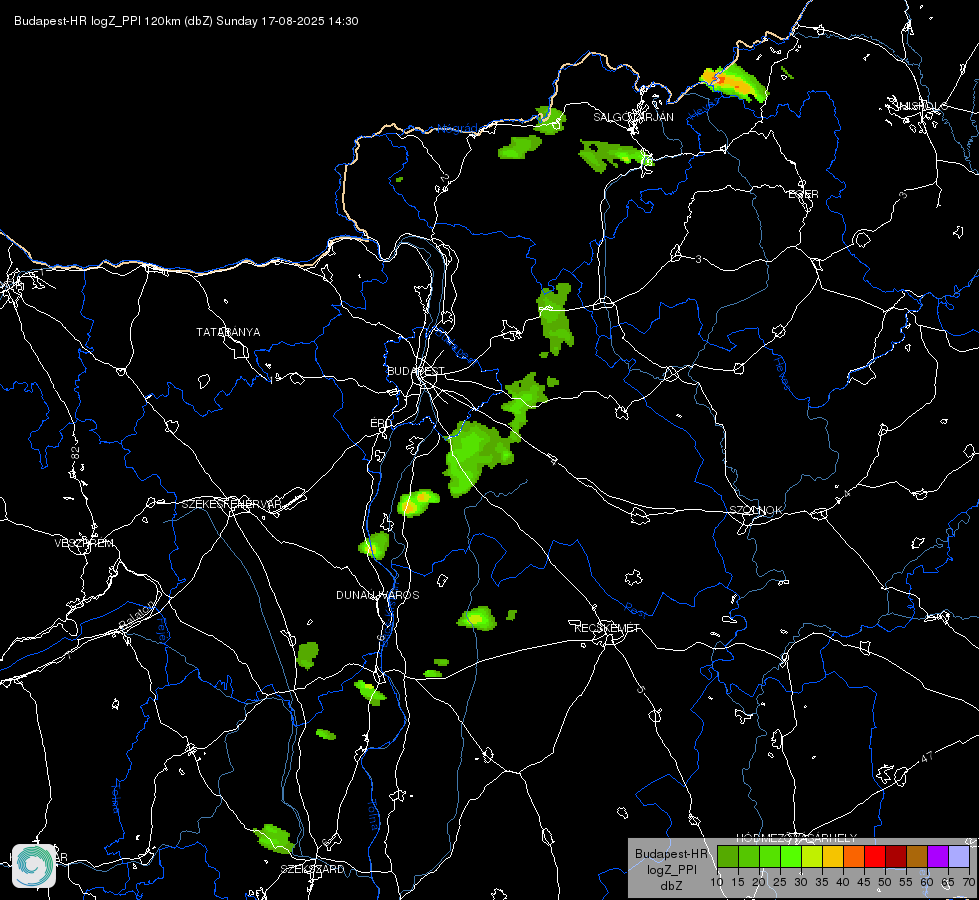This screenshot has height=900, width=979.
Task: Select the 40-45 dBZ orange swatch
Action: pos(854,857)
